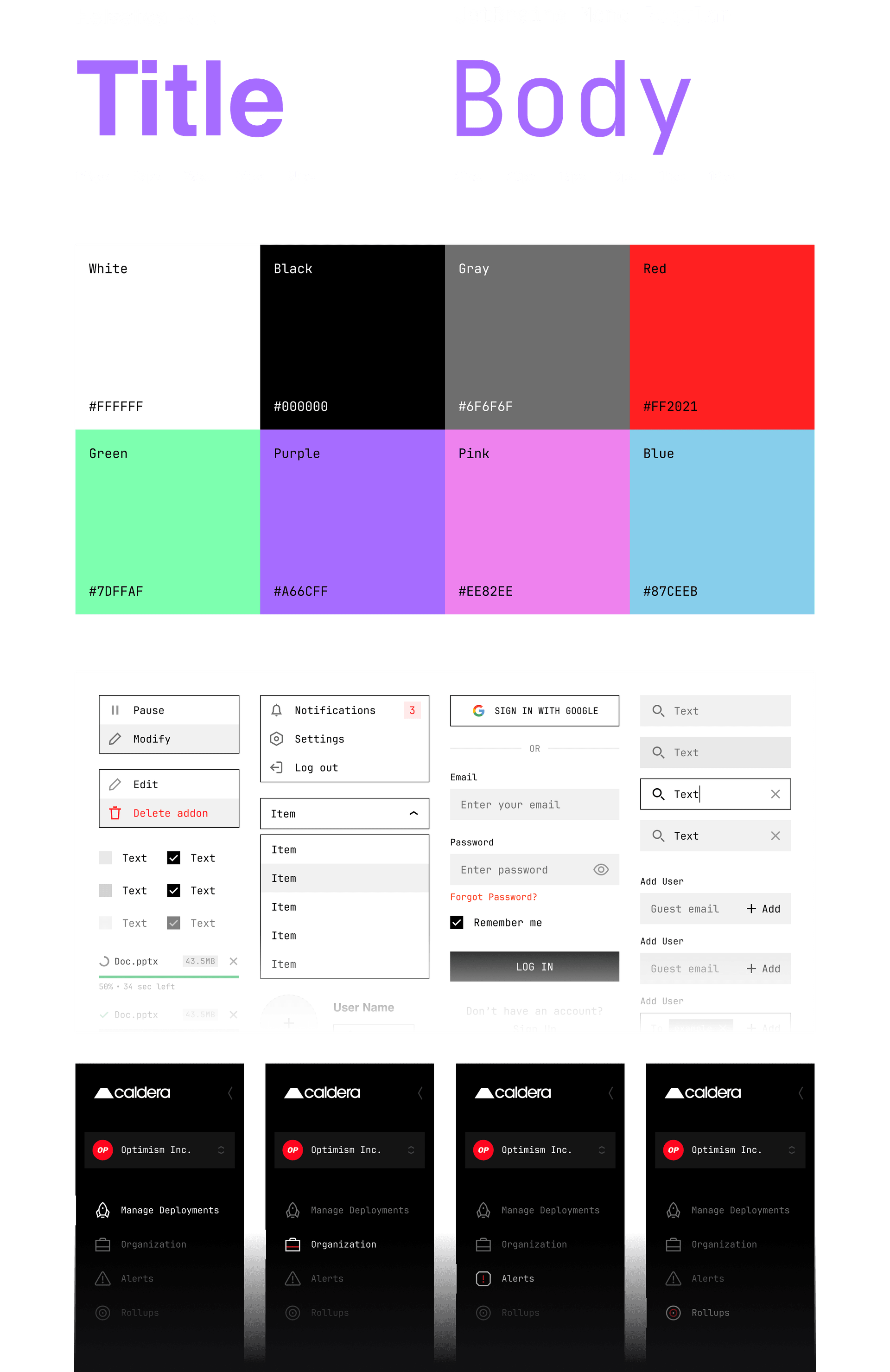Toggle the first row Text checkbox
The height and width of the screenshot is (1372, 890).
[105, 858]
